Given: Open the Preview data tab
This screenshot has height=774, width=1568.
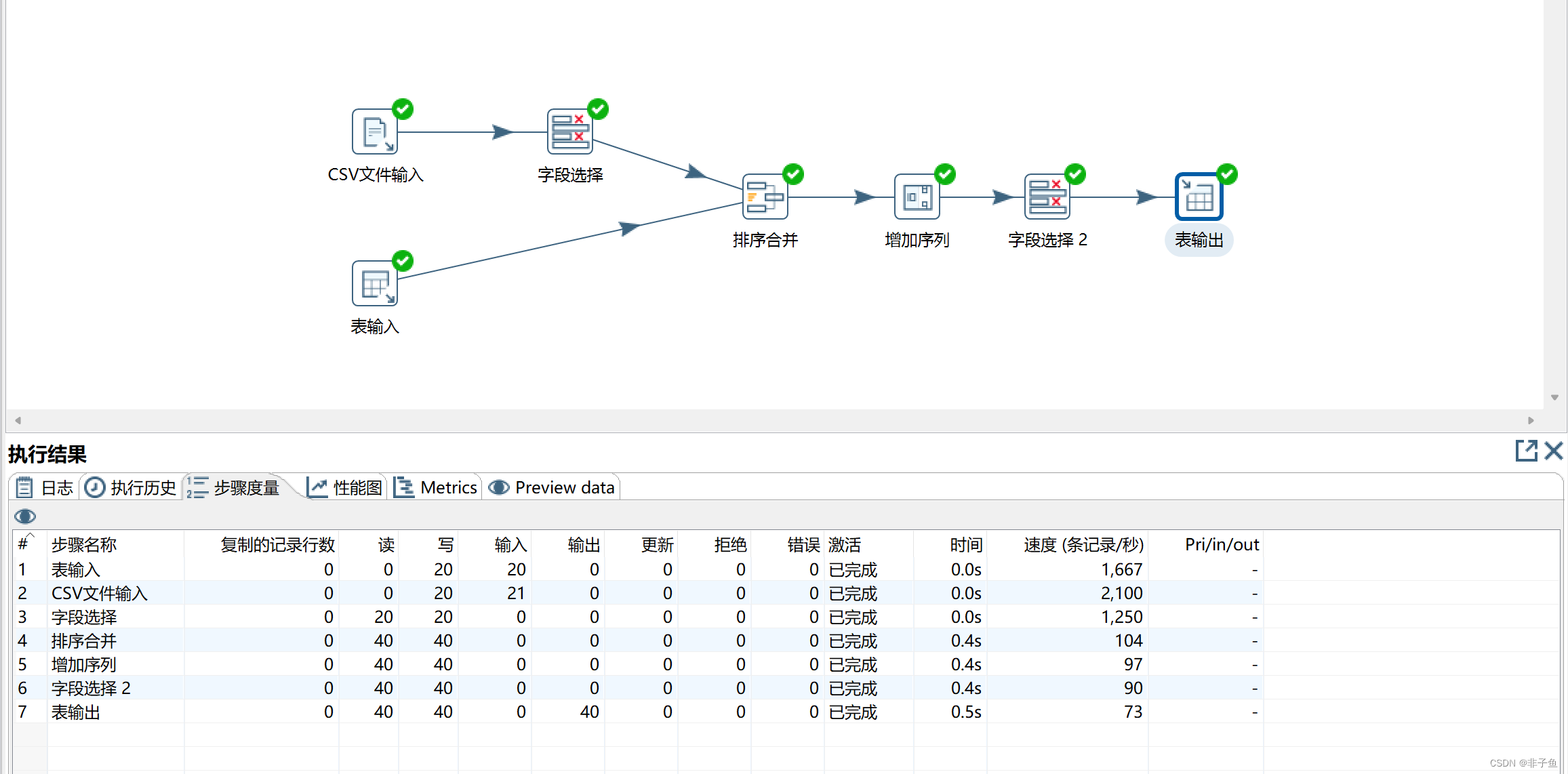Looking at the screenshot, I should pyautogui.click(x=552, y=487).
